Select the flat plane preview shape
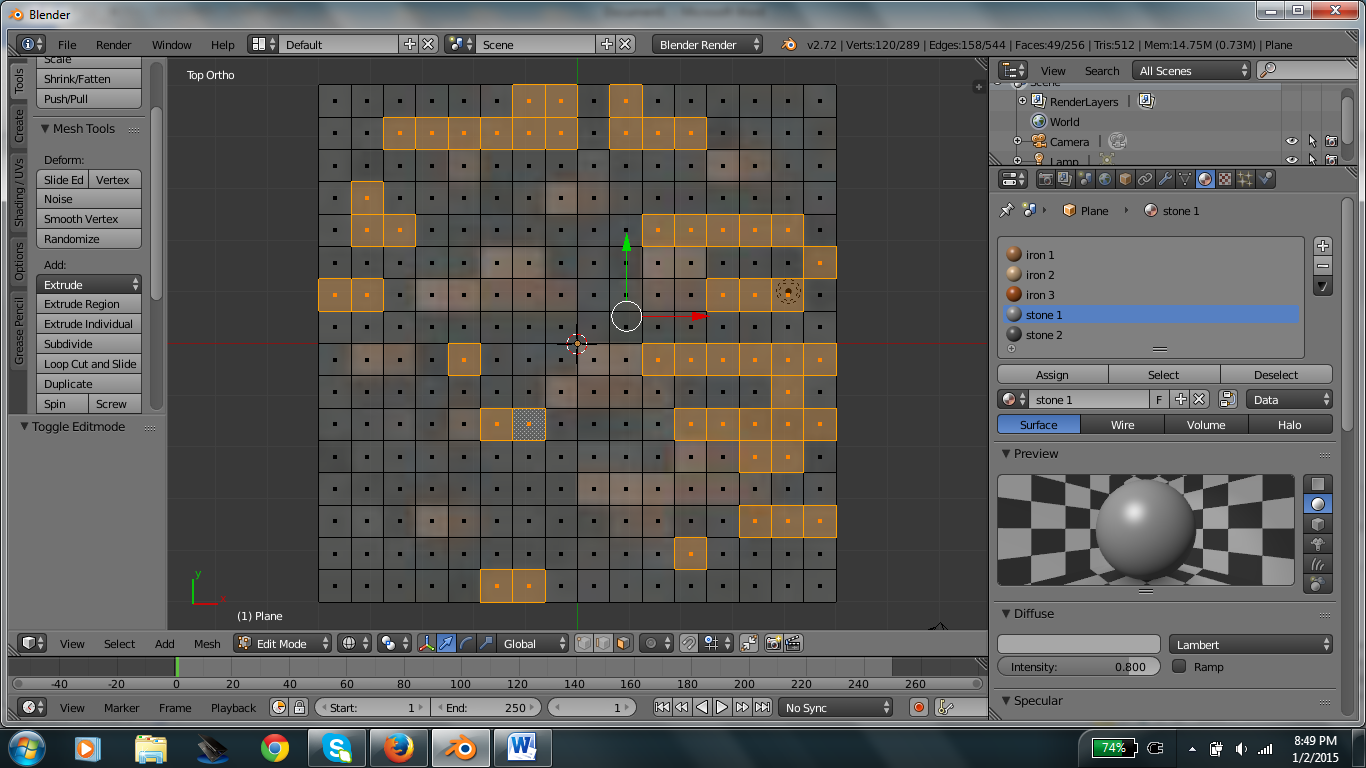Image resolution: width=1366 pixels, height=768 pixels. point(1319,484)
